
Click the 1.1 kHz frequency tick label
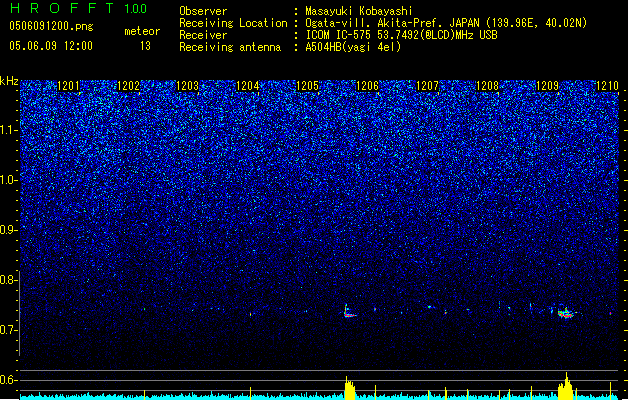pyautogui.click(x=9, y=130)
